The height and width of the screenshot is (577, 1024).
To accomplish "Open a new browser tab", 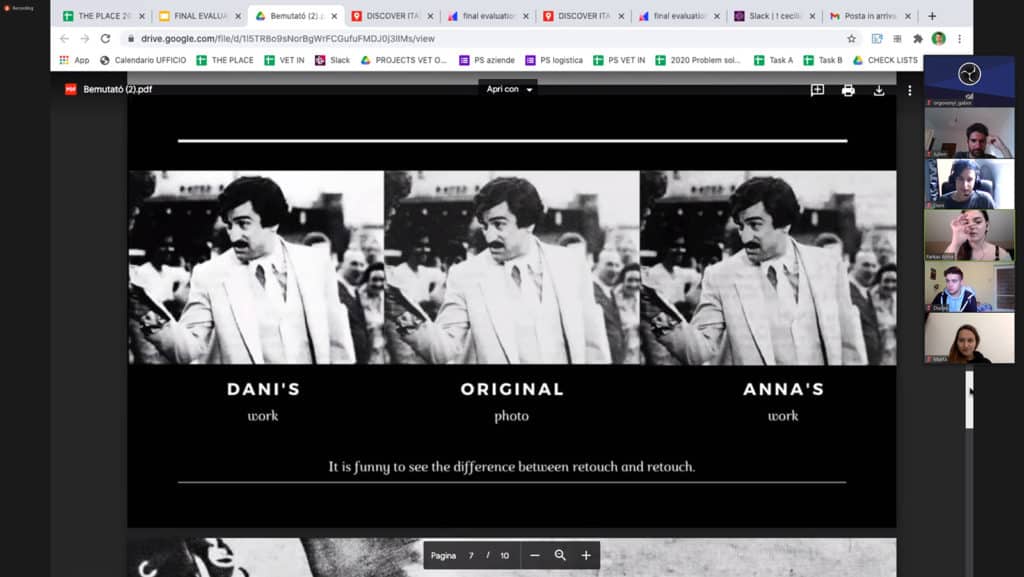I will [x=932, y=16].
